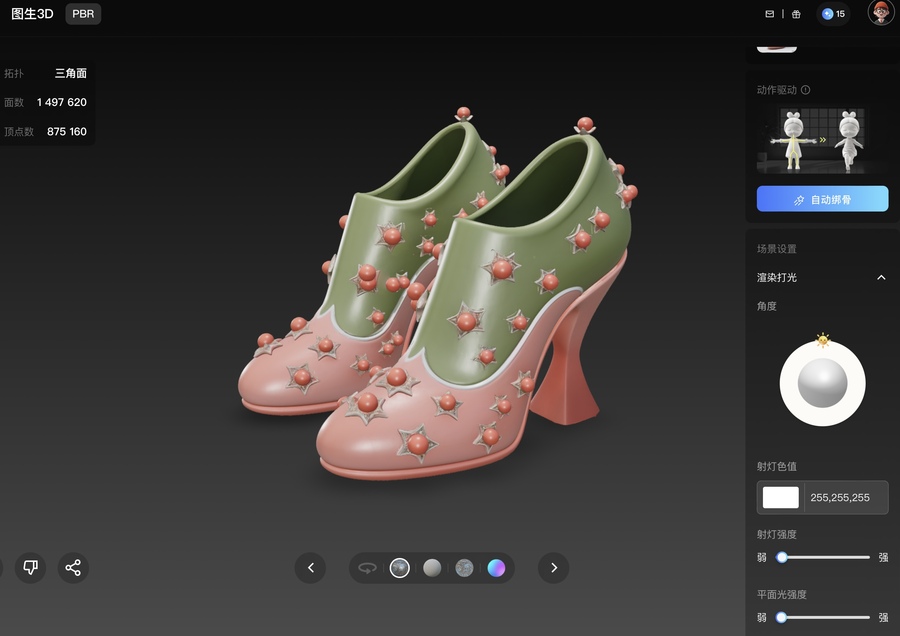900x636 pixels.
Task: Select the PBR mode tag
Action: pos(83,14)
